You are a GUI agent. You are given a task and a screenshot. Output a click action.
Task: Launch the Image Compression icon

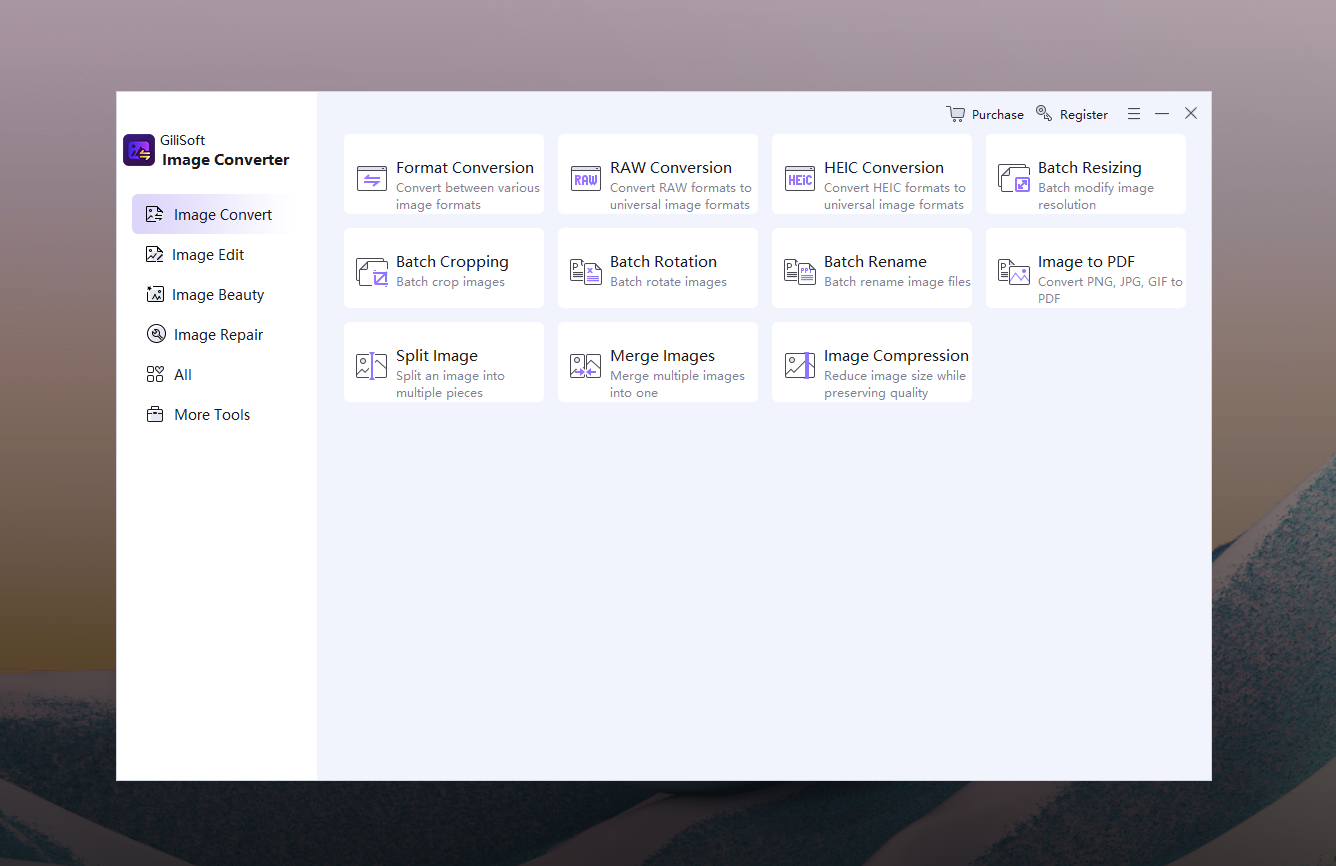(800, 366)
